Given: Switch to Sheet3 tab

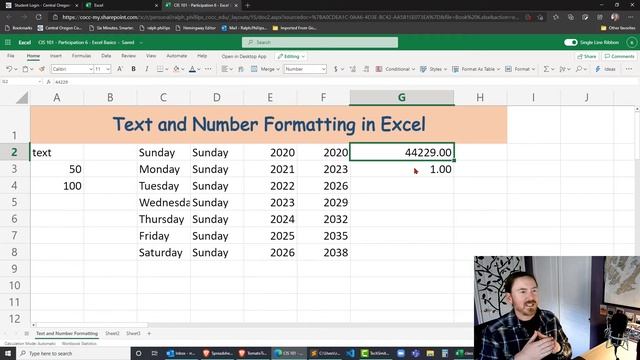Looking at the screenshot, I should [133, 333].
